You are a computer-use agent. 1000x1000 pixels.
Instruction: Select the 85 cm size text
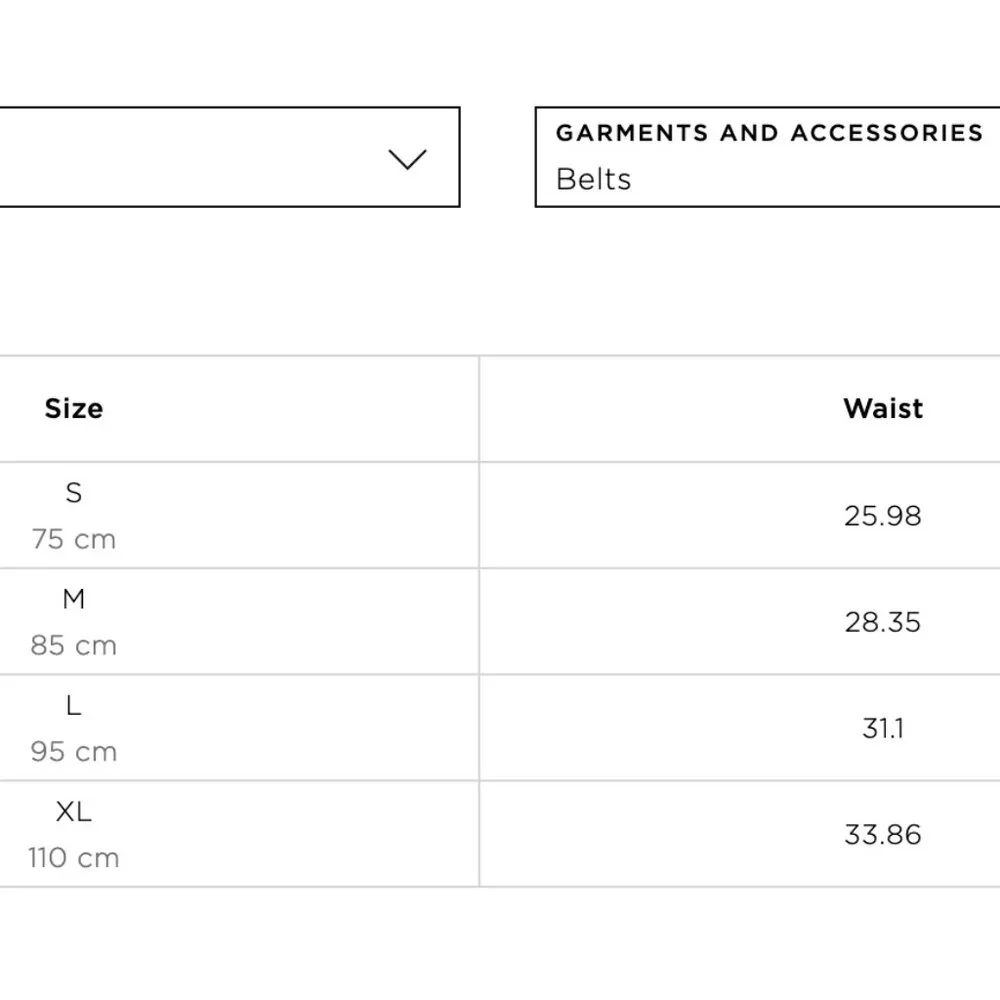pyautogui.click(x=74, y=645)
